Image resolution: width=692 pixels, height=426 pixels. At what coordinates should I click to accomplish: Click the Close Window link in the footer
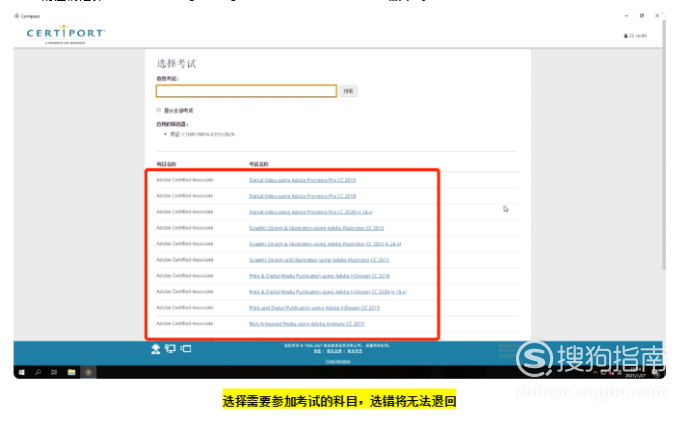click(x=338, y=361)
